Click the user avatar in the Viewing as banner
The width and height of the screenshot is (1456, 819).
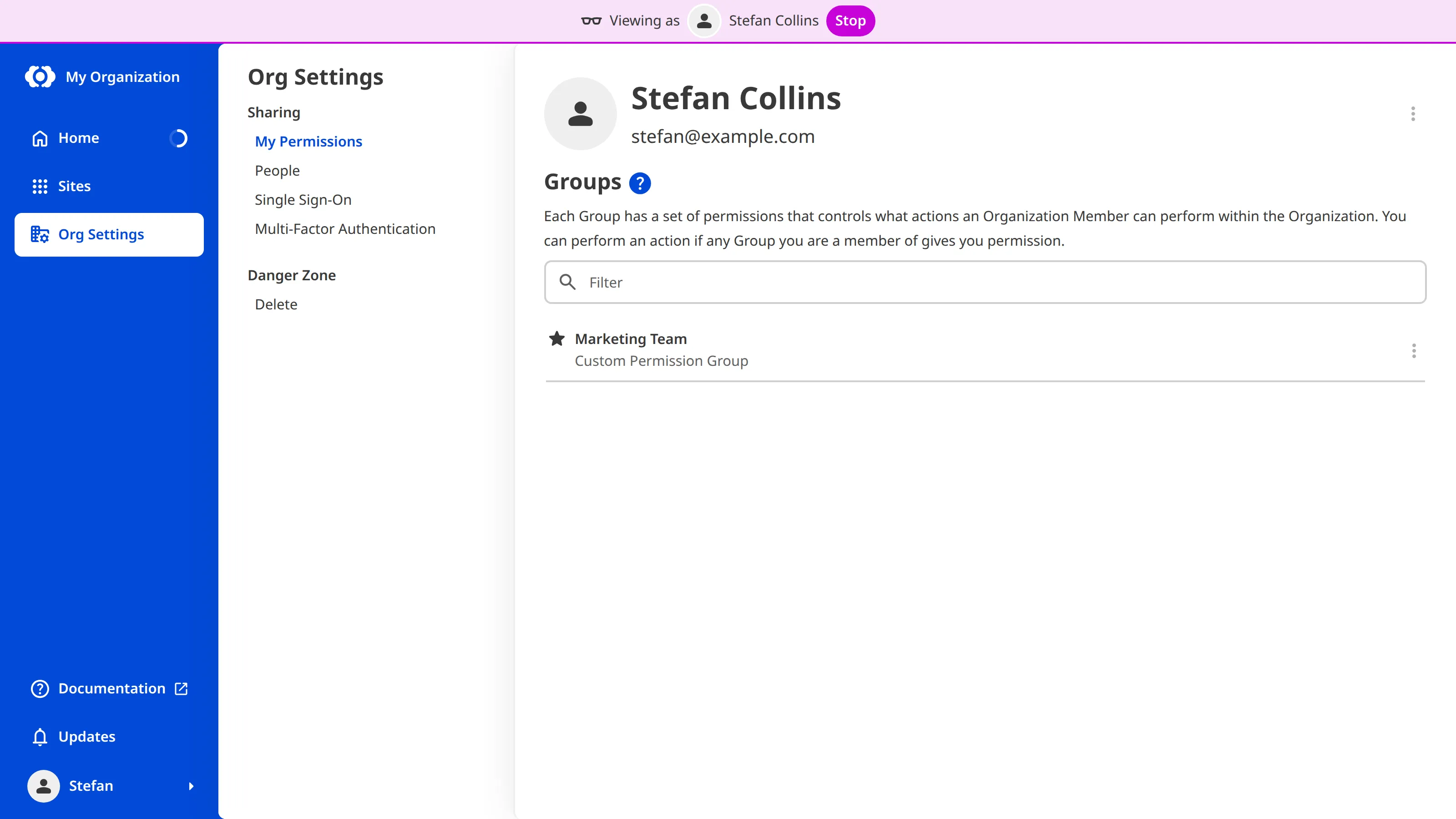[704, 21]
